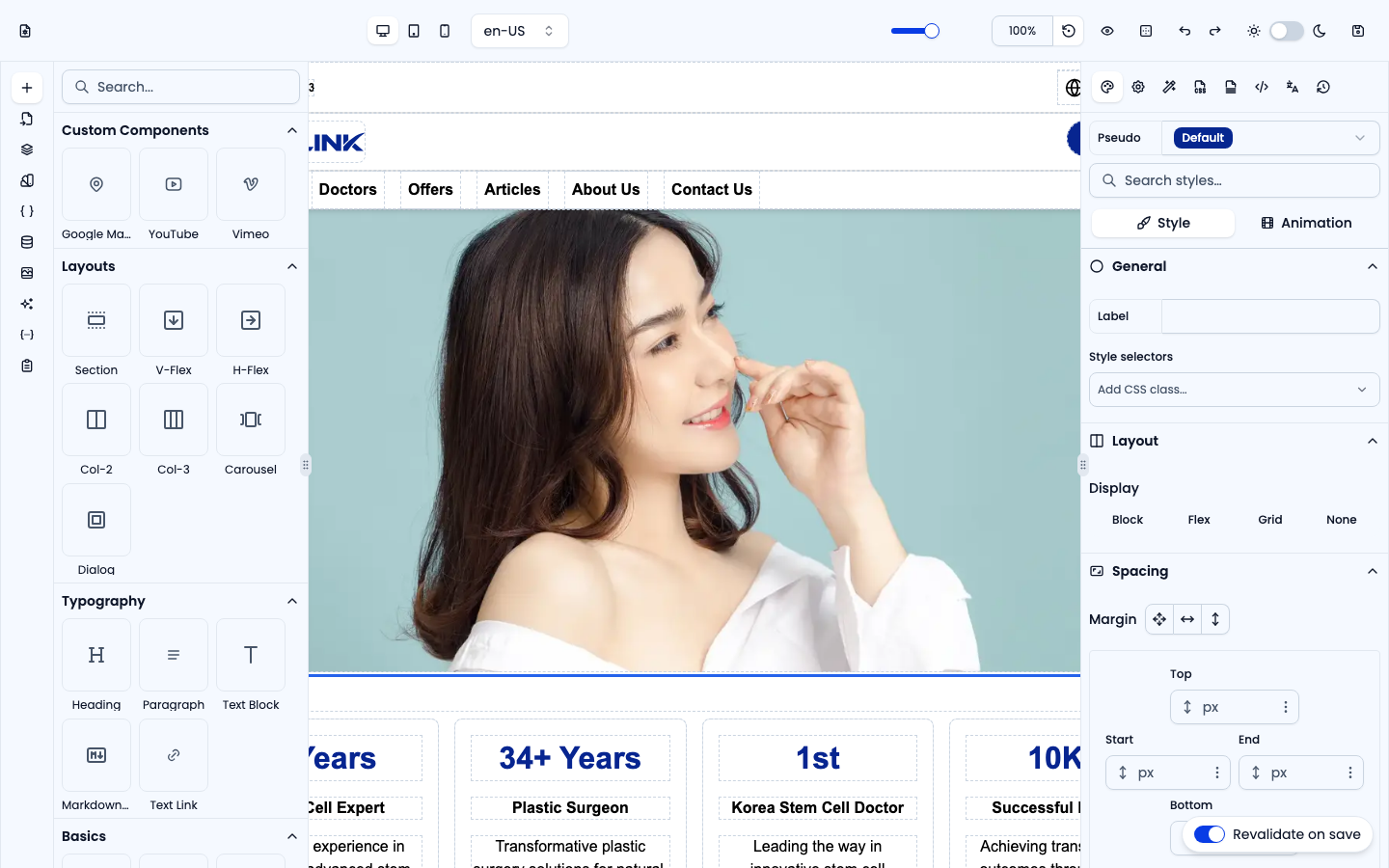Screen dimensions: 1389x868
Task: Open the Pseudo Default dropdown
Action: pos(1270,138)
